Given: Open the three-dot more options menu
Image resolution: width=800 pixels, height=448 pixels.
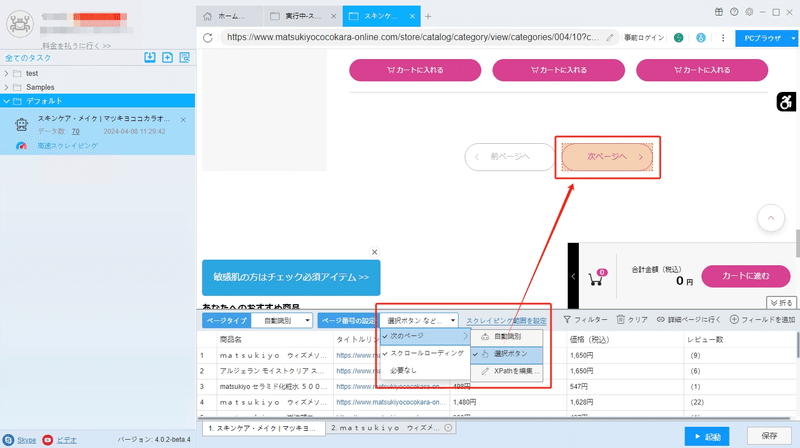Looking at the screenshot, I should [x=723, y=38].
